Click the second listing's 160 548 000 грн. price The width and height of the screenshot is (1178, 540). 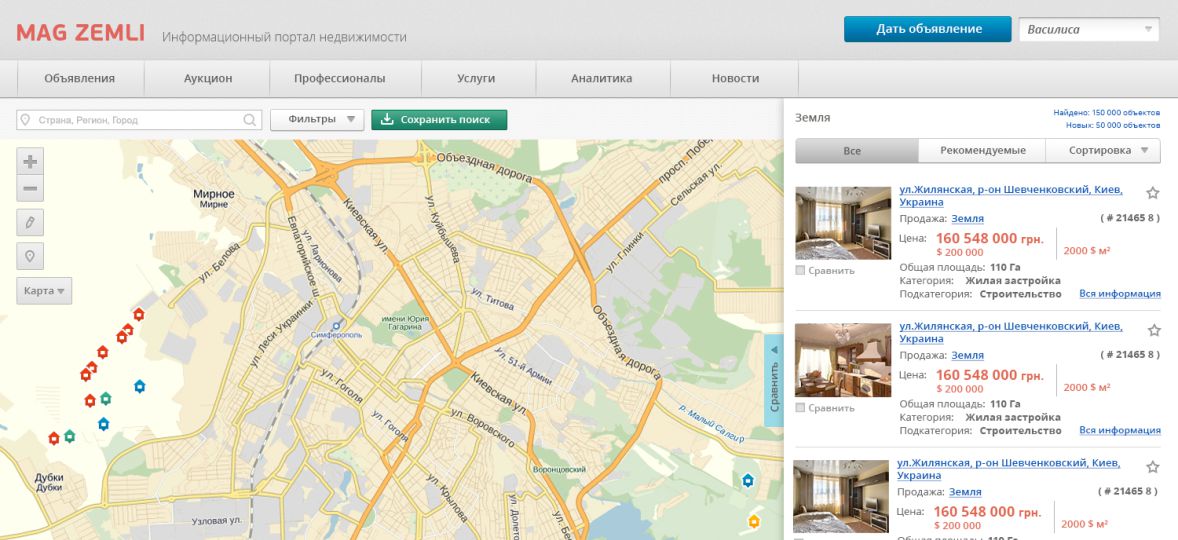(x=989, y=375)
